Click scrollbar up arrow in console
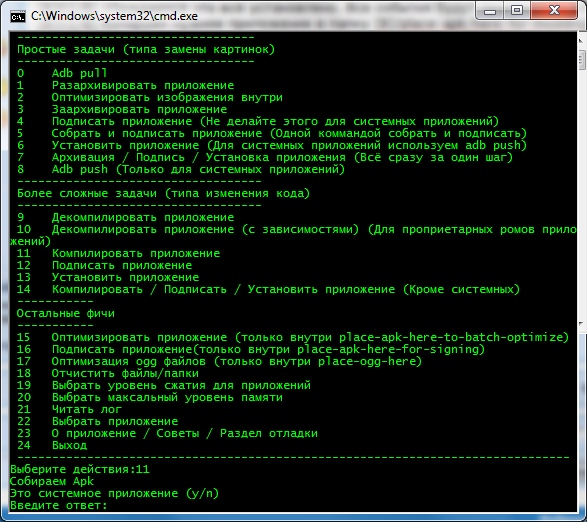The width and height of the screenshot is (587, 522). point(582,40)
